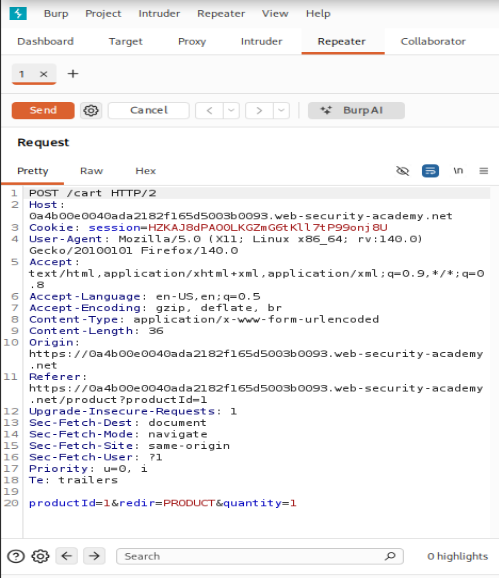Add a new Repeater tab with plus

73,74
